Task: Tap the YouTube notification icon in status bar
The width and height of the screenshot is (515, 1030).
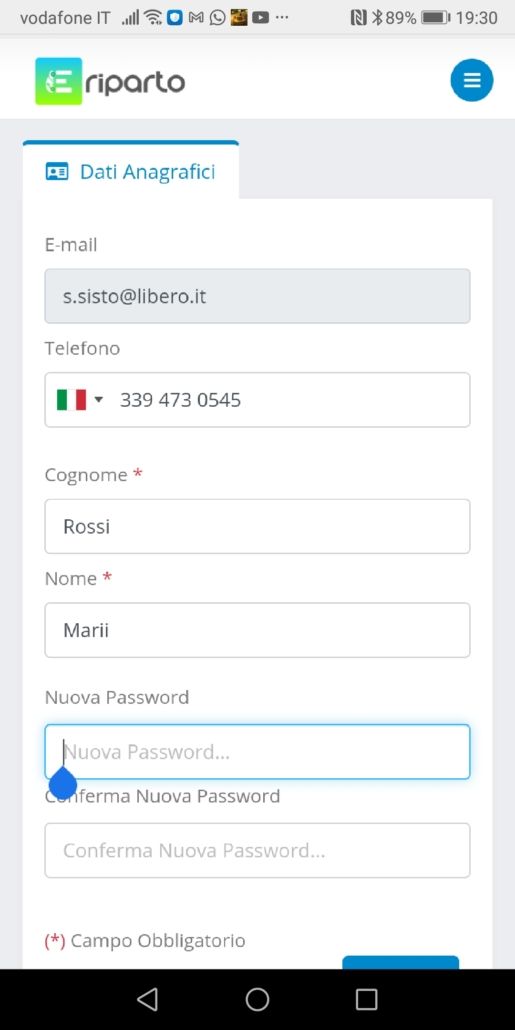Action: click(x=260, y=18)
